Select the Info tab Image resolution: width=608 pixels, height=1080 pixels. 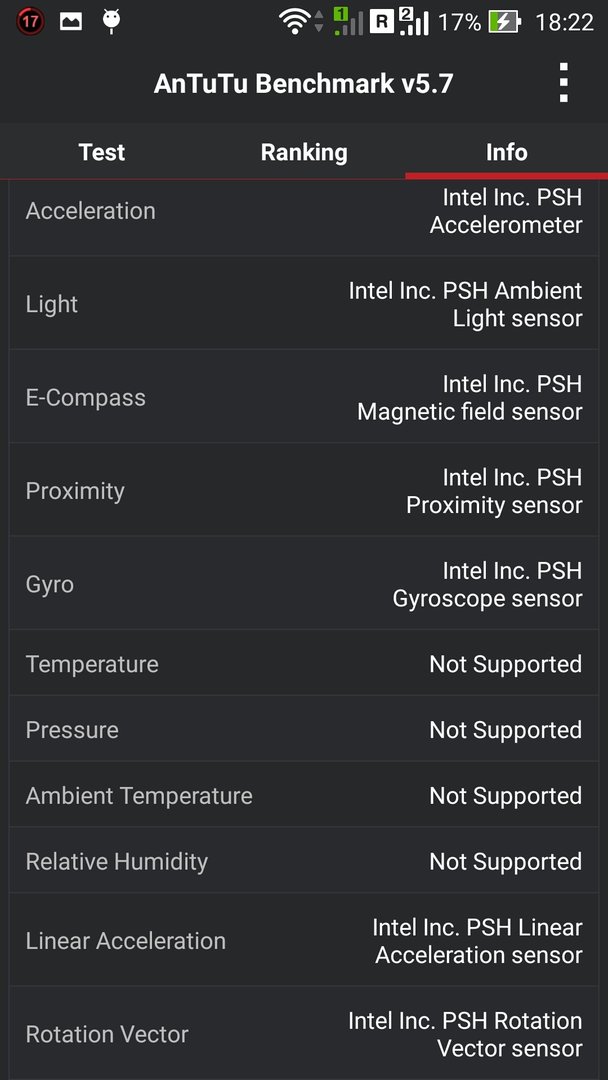click(506, 152)
